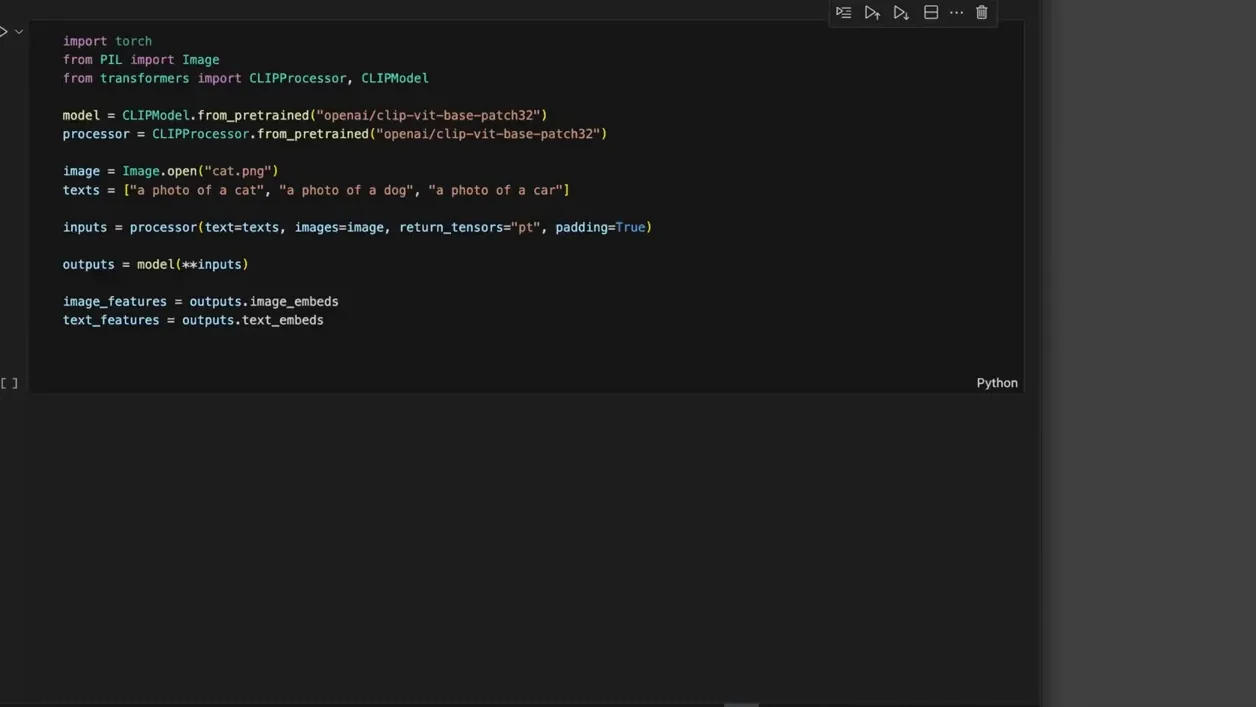1256x707 pixels.
Task: Click the text_features assignment line
Action: point(193,320)
